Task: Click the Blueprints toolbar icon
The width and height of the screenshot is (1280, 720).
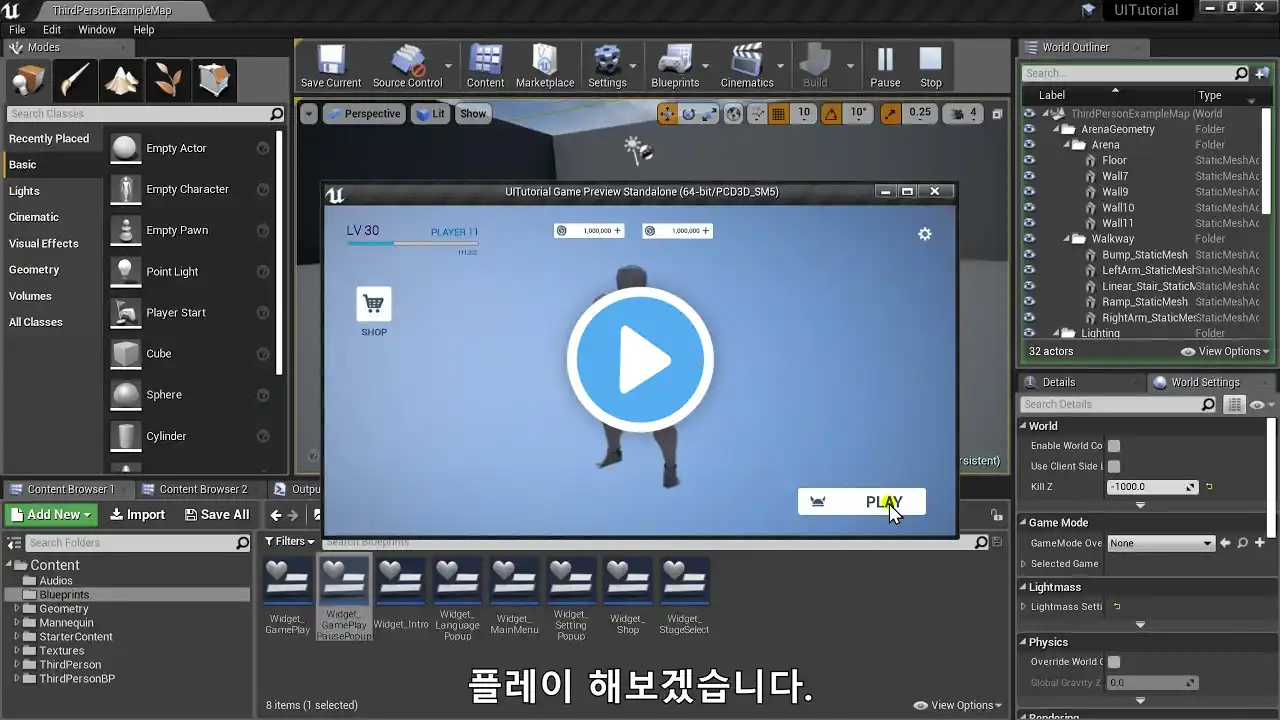Action: (675, 67)
